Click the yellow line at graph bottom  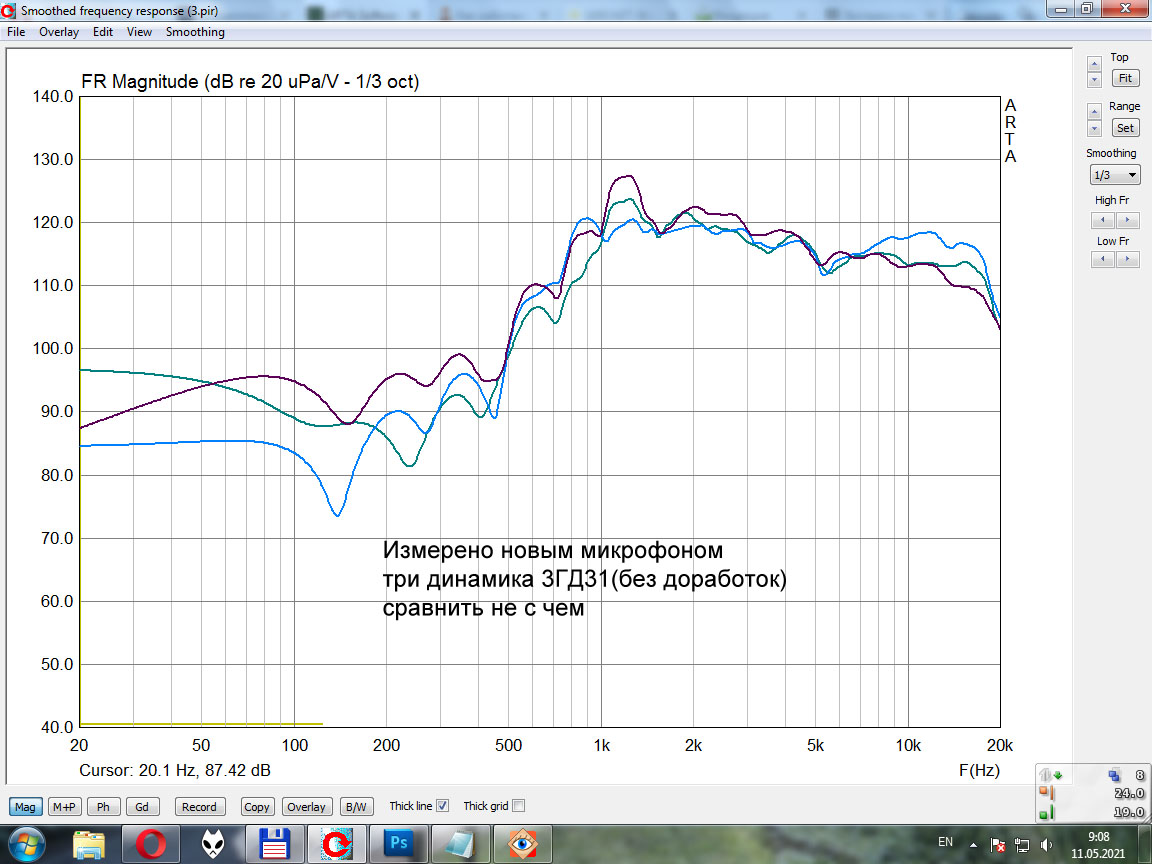pyautogui.click(x=201, y=724)
